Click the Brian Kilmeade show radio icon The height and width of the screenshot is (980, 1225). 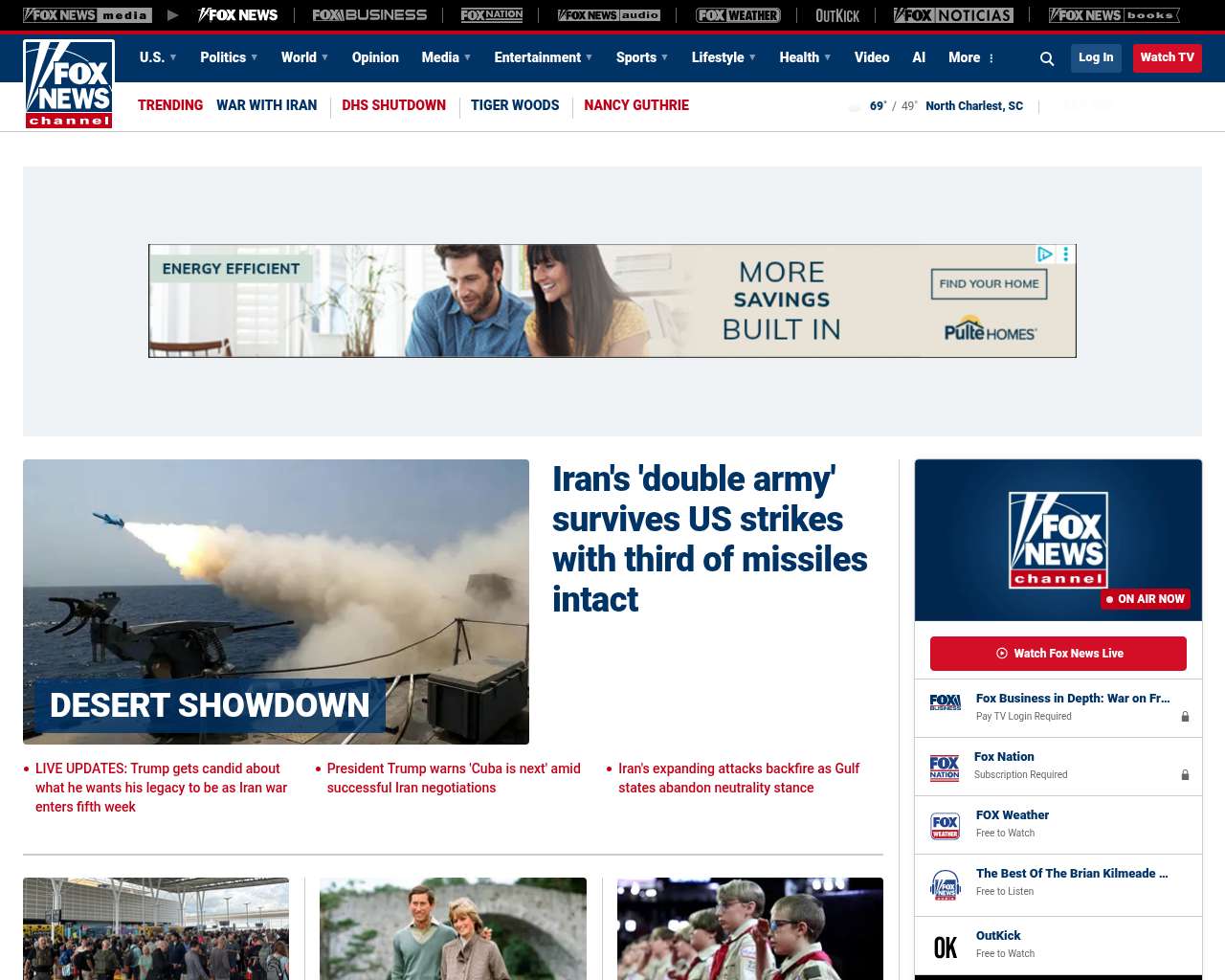click(x=946, y=885)
